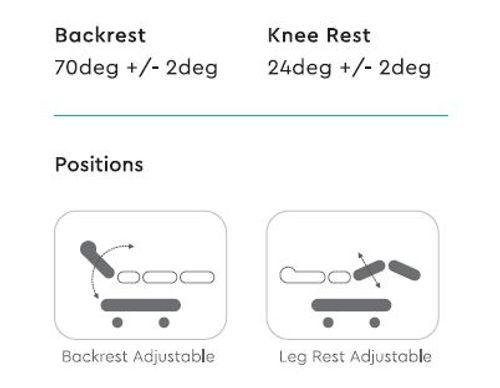Viewport: 500px width, 388px height.
Task: Click the Backrest Adjustable caption
Action: pos(138,356)
